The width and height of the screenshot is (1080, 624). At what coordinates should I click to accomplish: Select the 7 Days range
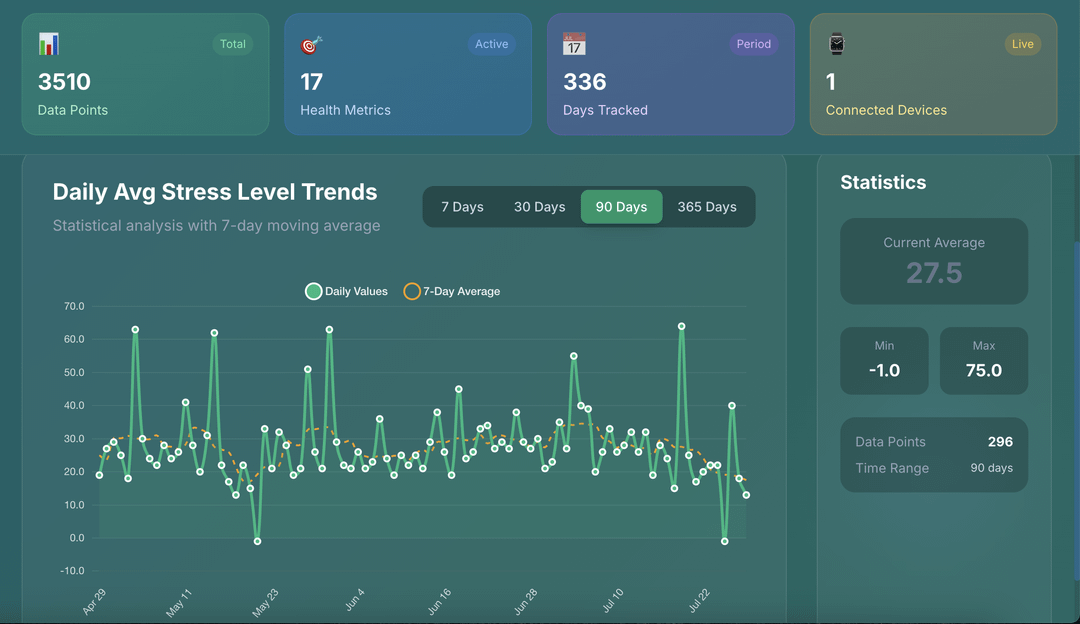pos(462,207)
